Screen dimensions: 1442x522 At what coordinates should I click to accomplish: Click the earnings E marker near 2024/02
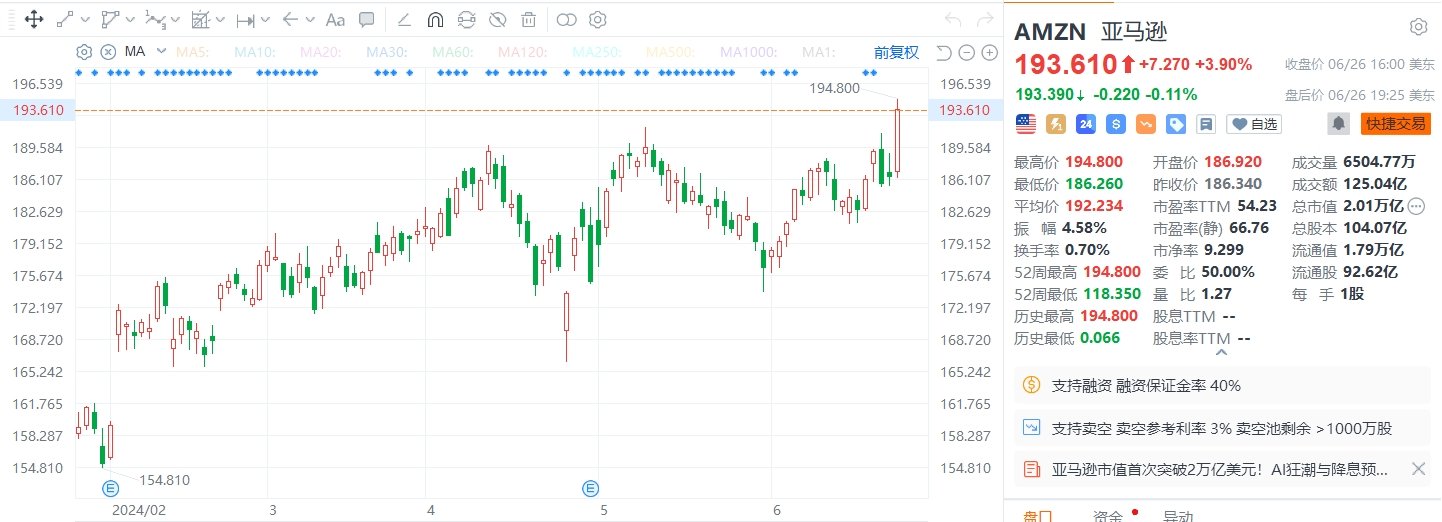111,488
